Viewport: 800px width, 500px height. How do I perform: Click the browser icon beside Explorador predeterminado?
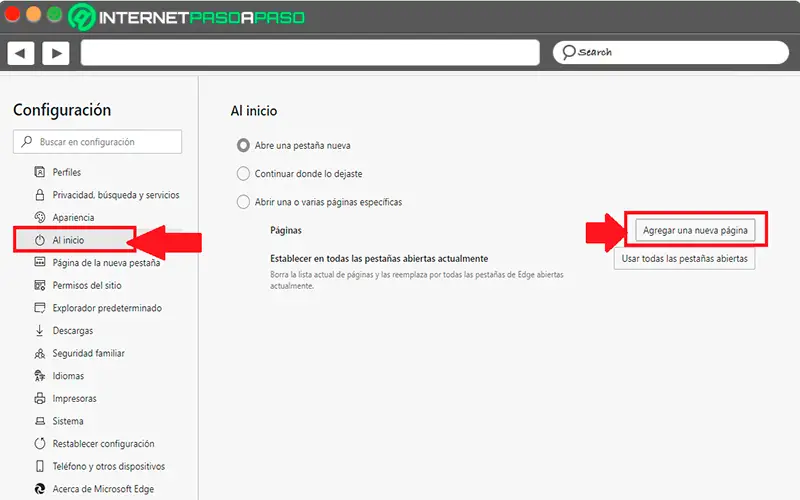tap(39, 308)
